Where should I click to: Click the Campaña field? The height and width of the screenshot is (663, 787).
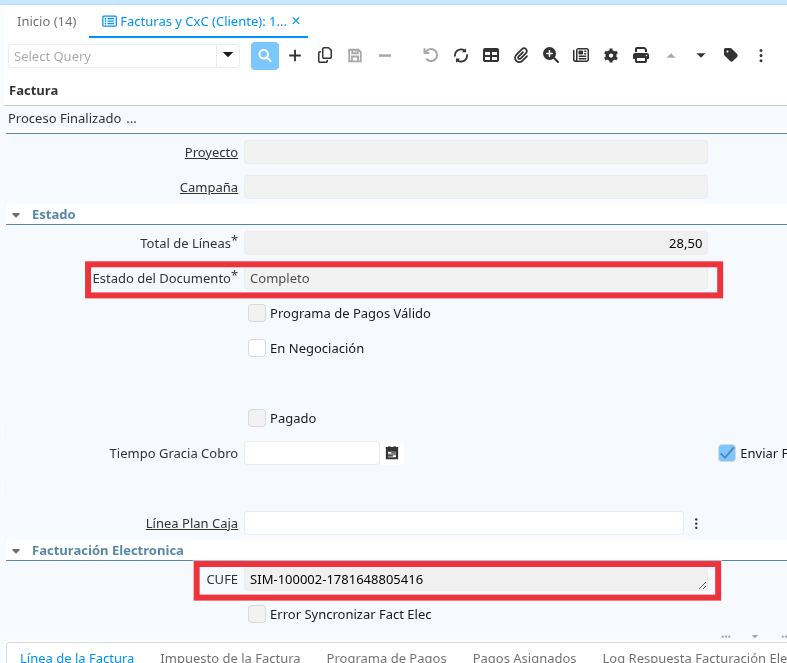coord(476,187)
